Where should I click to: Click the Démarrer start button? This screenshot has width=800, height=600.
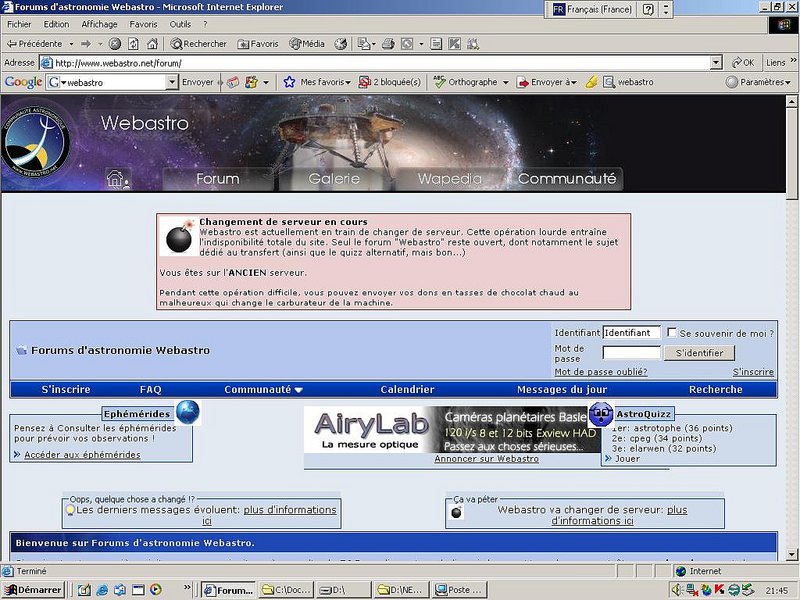pos(33,590)
